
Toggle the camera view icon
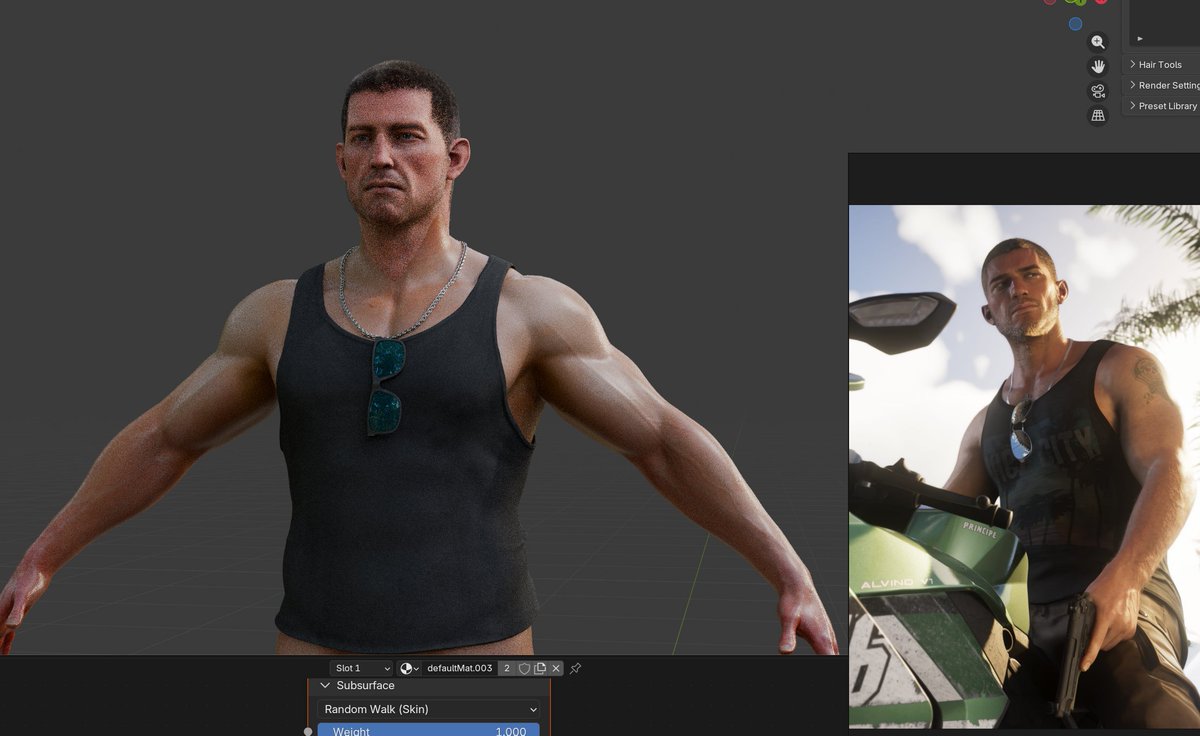1098,91
